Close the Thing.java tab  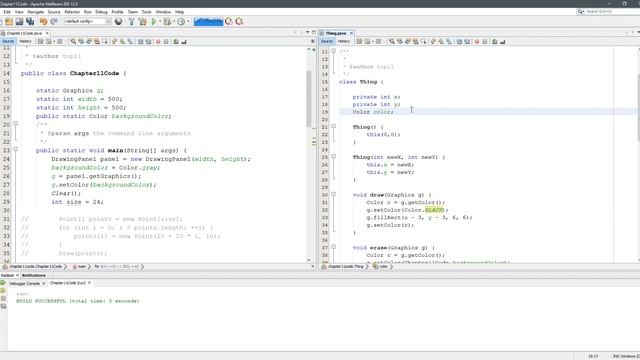pyautogui.click(x=351, y=33)
